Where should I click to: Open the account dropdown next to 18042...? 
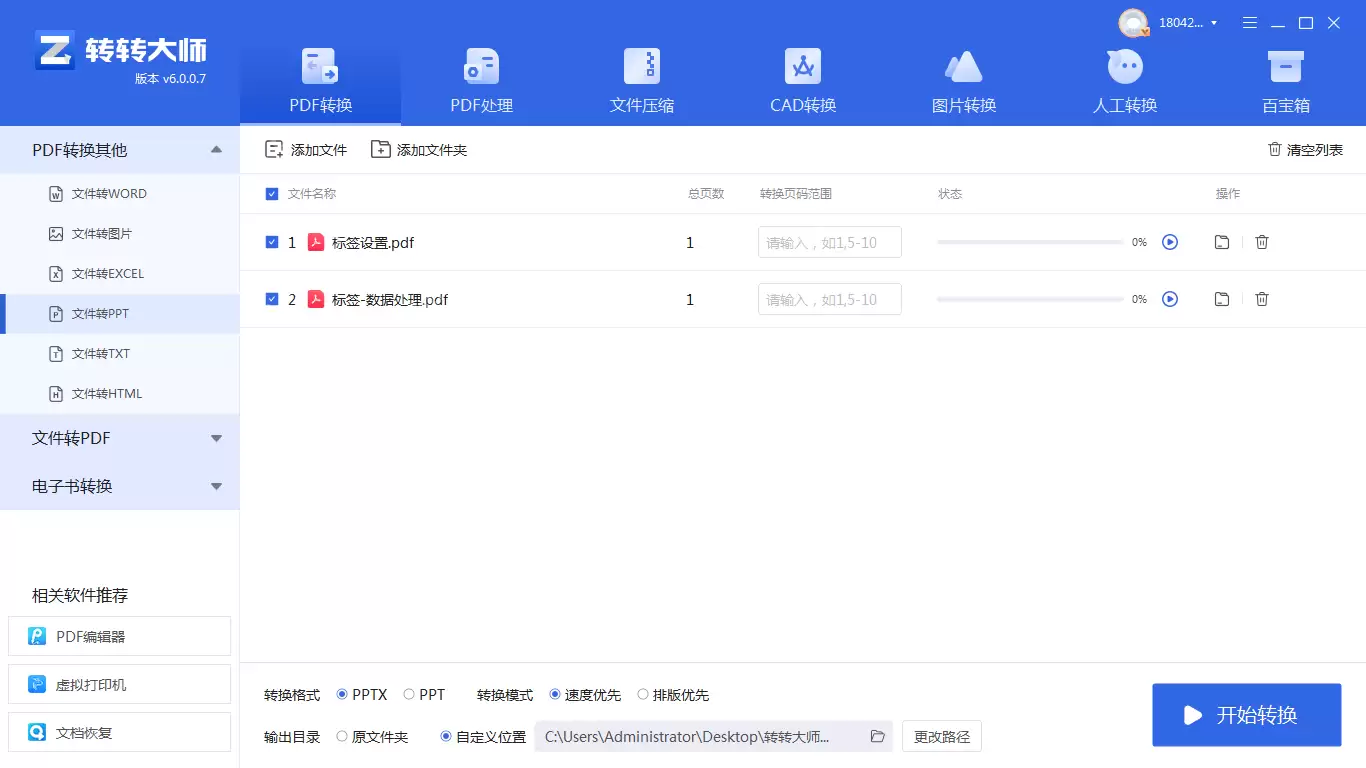[x=1213, y=22]
